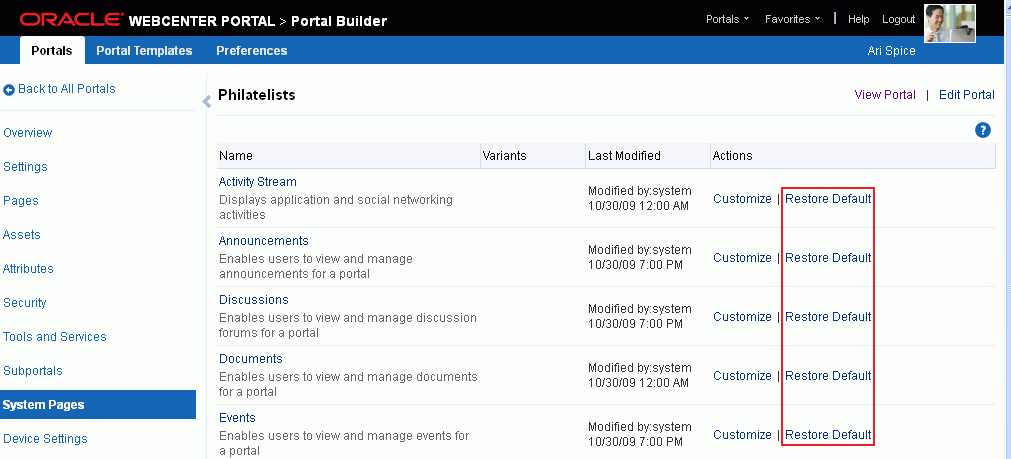Open Settings in the sidebar
Viewport: 1011px width, 459px height.
(25, 167)
